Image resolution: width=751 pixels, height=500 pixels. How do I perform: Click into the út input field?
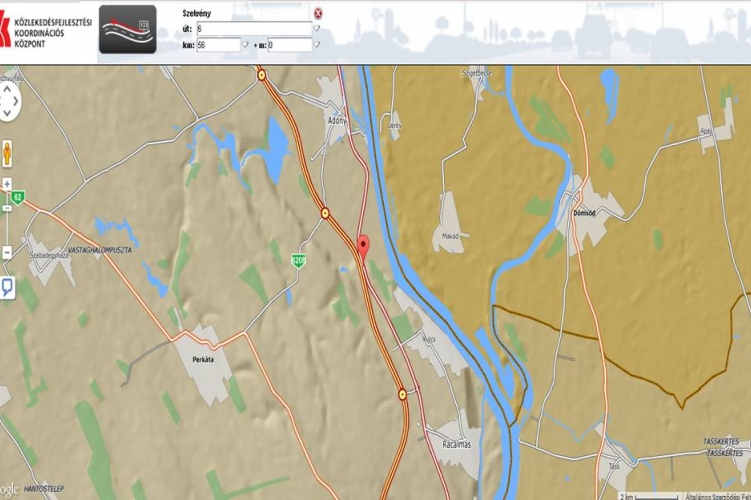point(254,29)
